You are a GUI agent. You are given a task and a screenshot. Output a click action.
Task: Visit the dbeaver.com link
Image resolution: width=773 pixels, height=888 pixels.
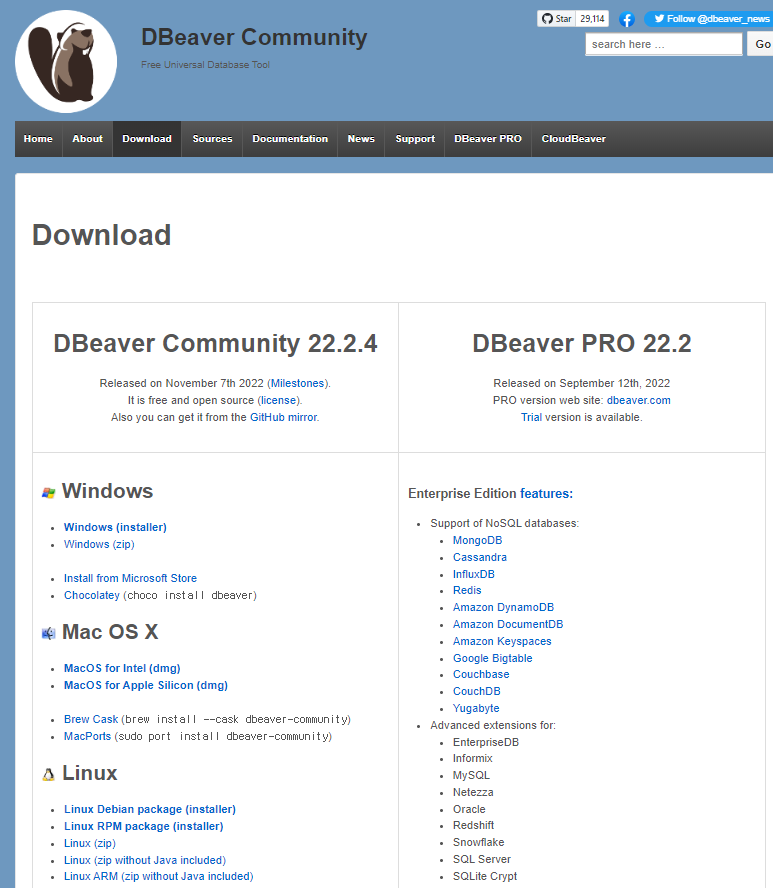(639, 400)
